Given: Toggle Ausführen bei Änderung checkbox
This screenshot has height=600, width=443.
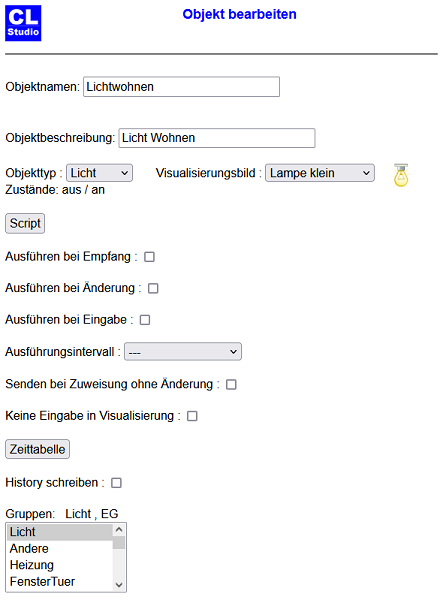Looking at the screenshot, I should tap(153, 288).
